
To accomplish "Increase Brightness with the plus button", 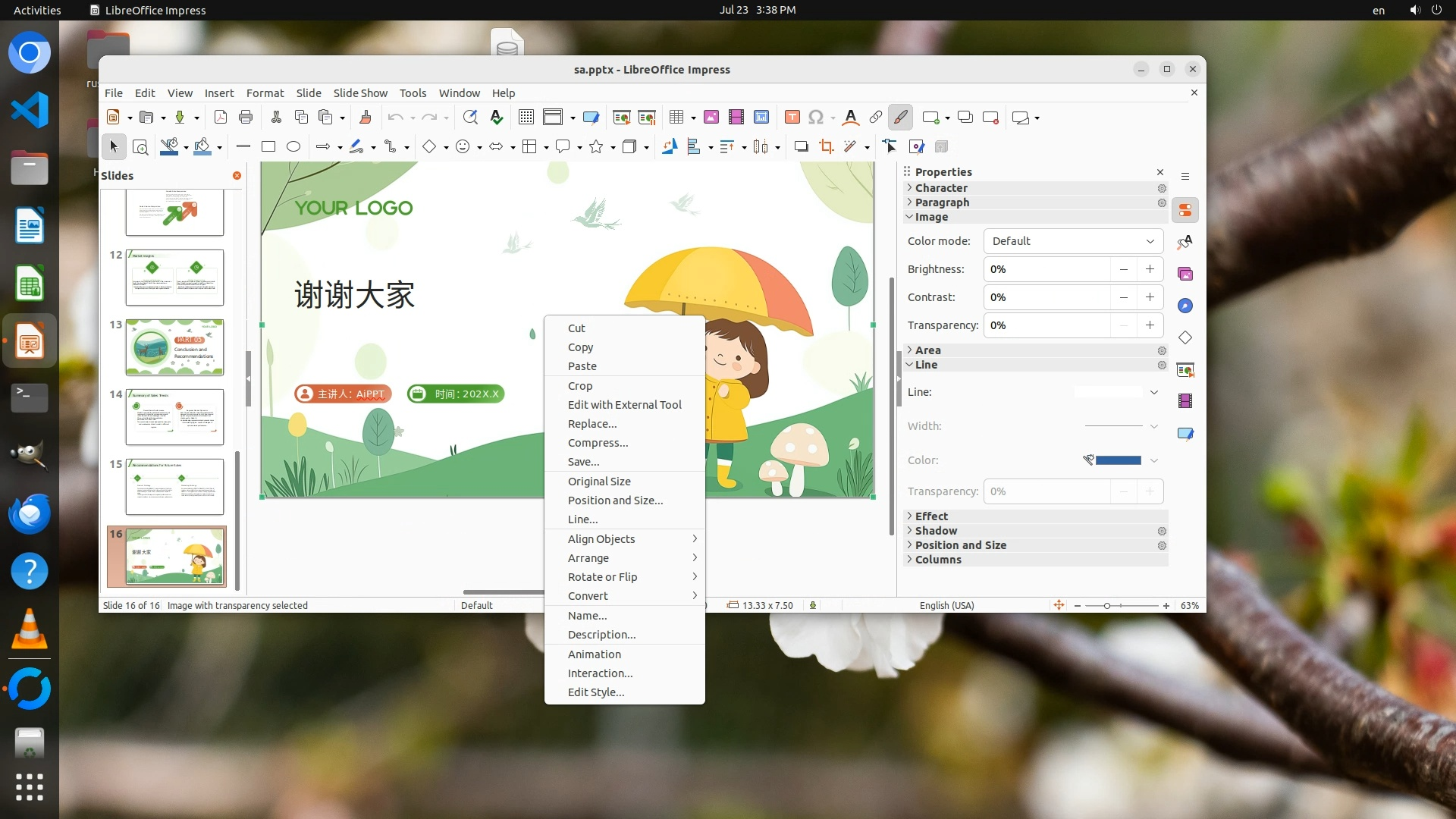I will coord(1150,269).
